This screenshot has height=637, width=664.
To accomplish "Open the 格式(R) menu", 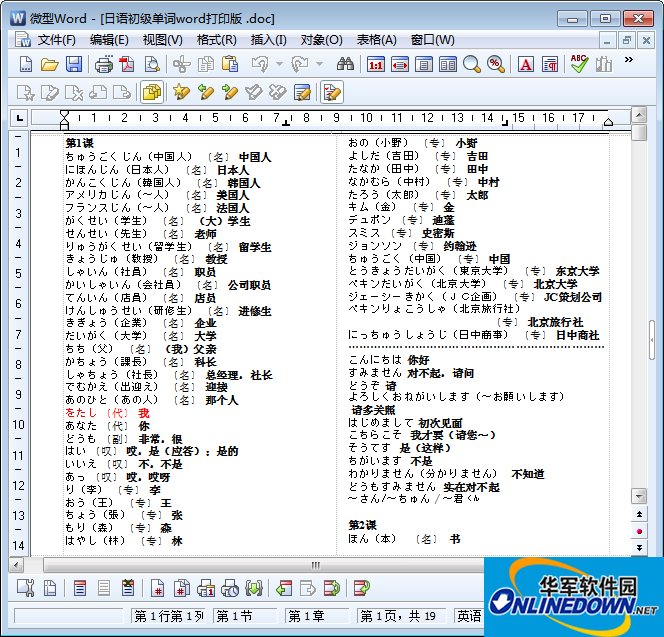I will 216,40.
